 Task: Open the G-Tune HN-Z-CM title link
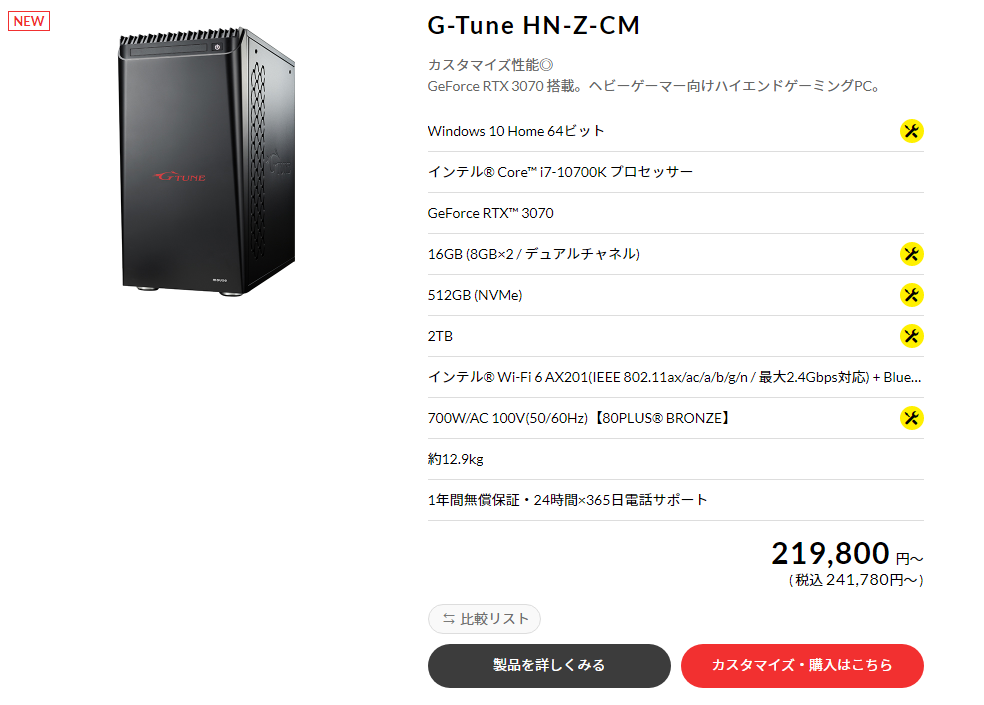pos(533,26)
